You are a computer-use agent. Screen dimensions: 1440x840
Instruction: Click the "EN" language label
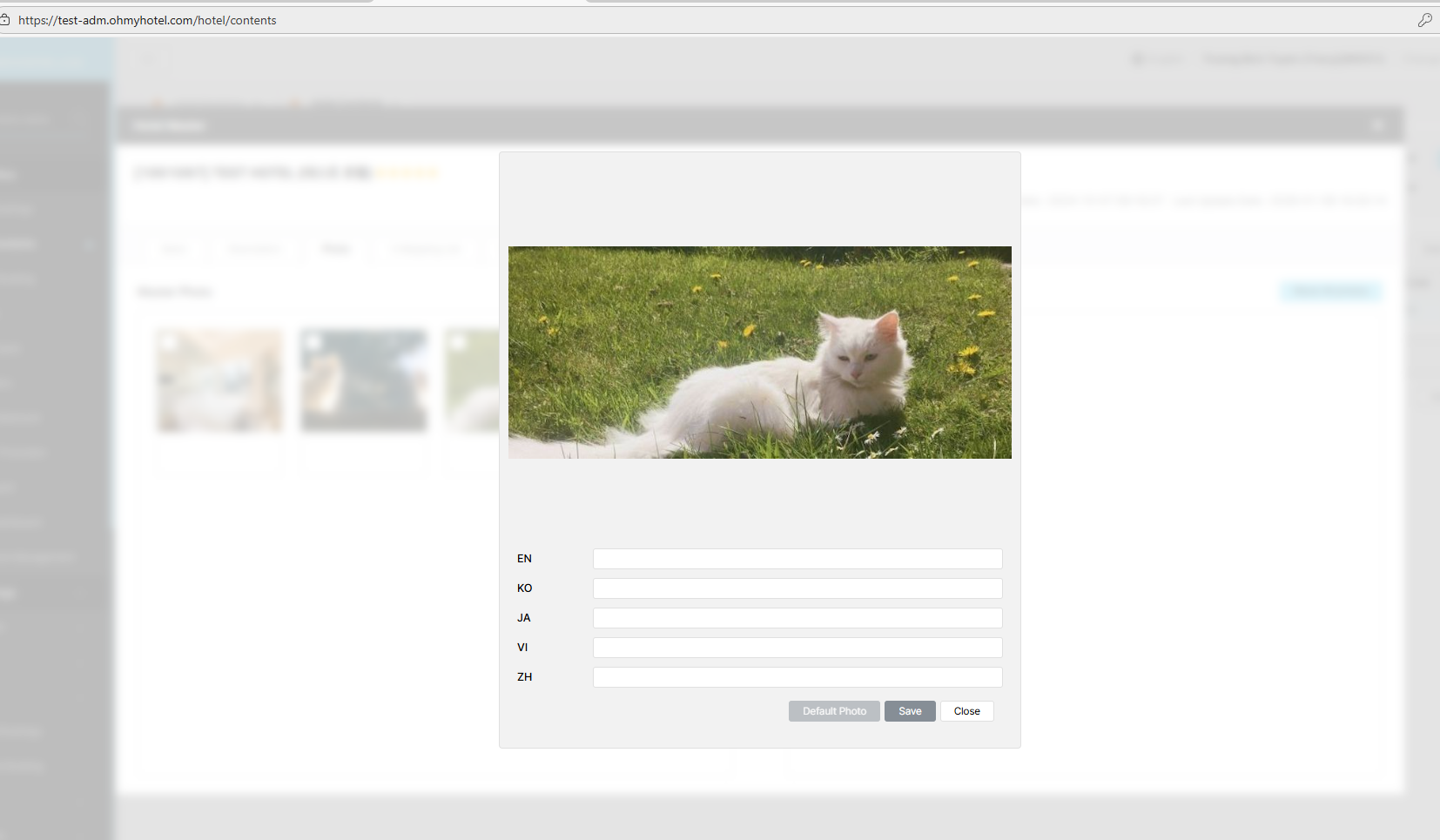[x=524, y=559]
